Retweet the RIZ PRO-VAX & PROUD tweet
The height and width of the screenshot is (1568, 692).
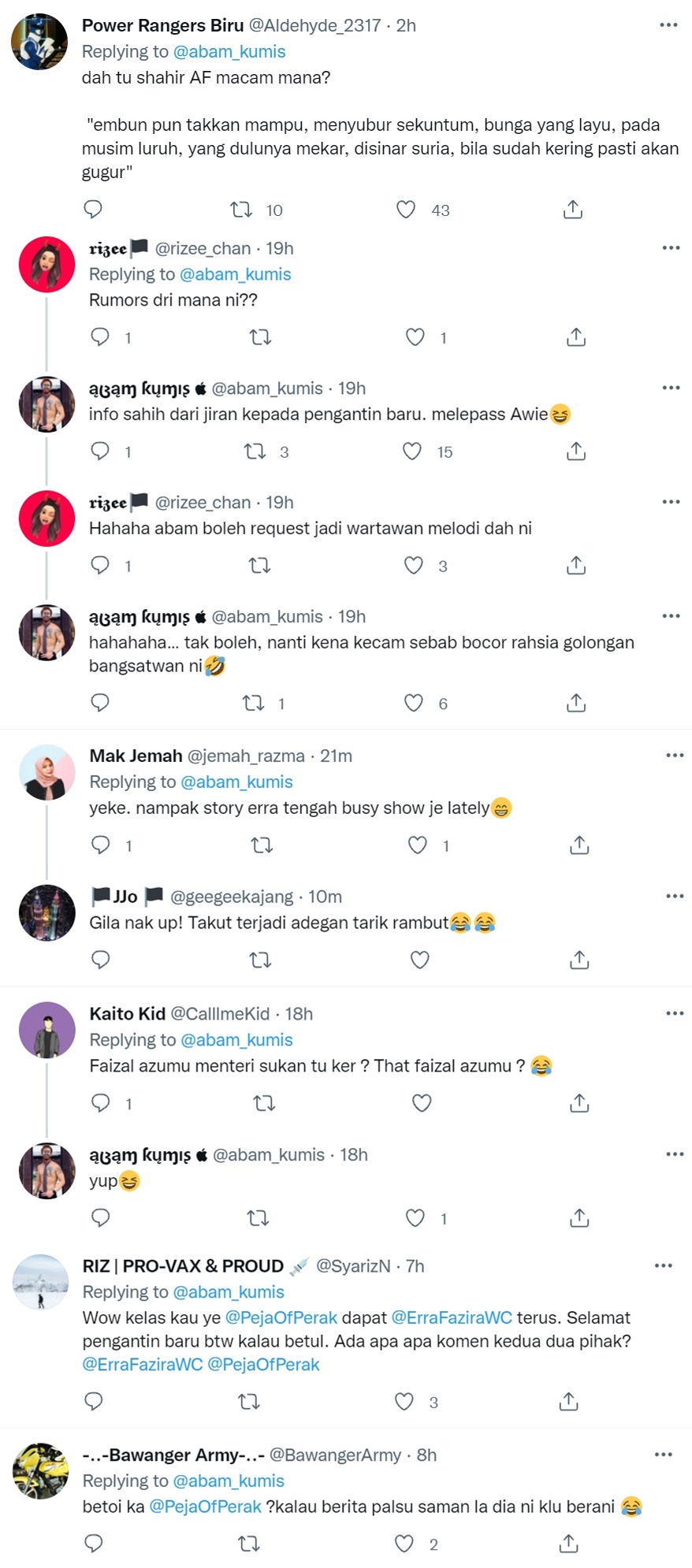coord(249,1402)
